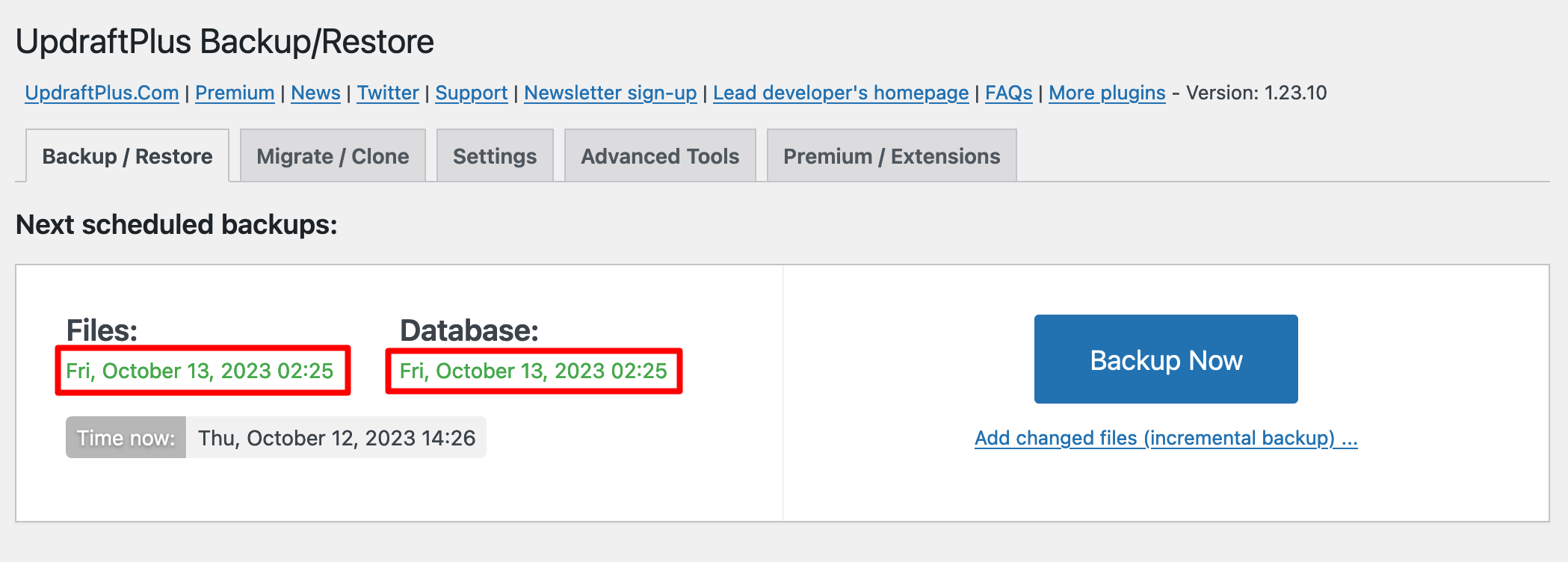Click the Backup Now button
The width and height of the screenshot is (1568, 562).
click(1166, 359)
